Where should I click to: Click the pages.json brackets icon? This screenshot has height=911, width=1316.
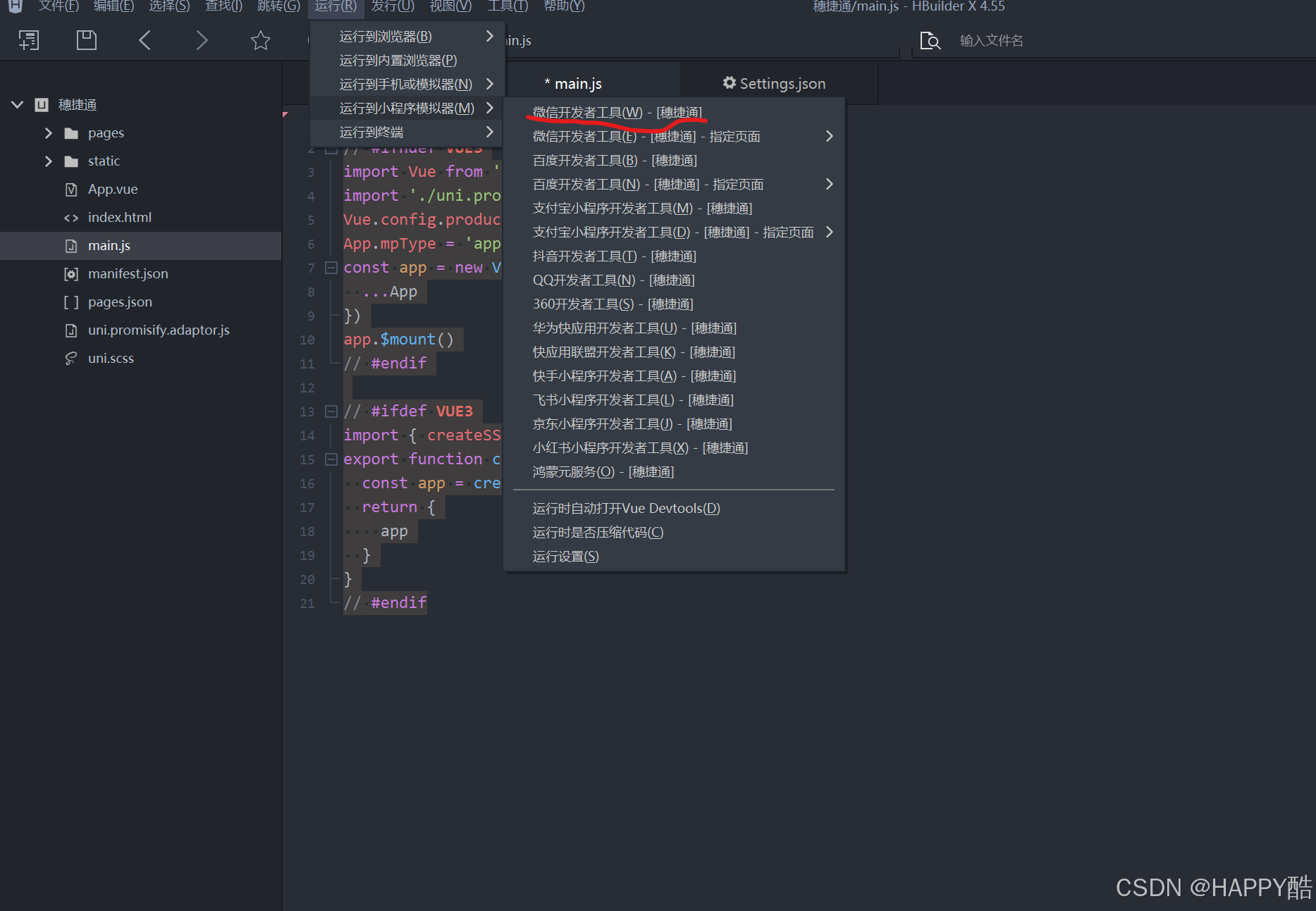tap(71, 302)
